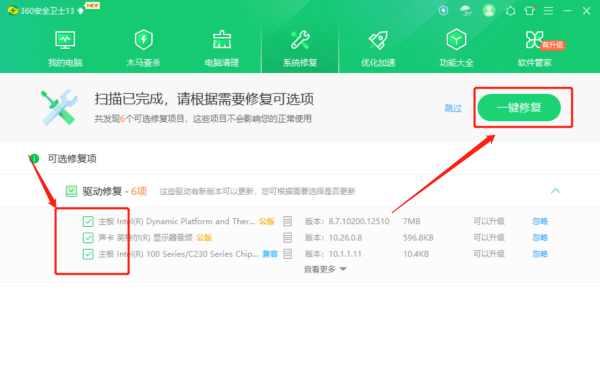Viewport: 600px width, 378px height.
Task: Ignore the 100 Series chipset driver update
Action: [x=540, y=254]
